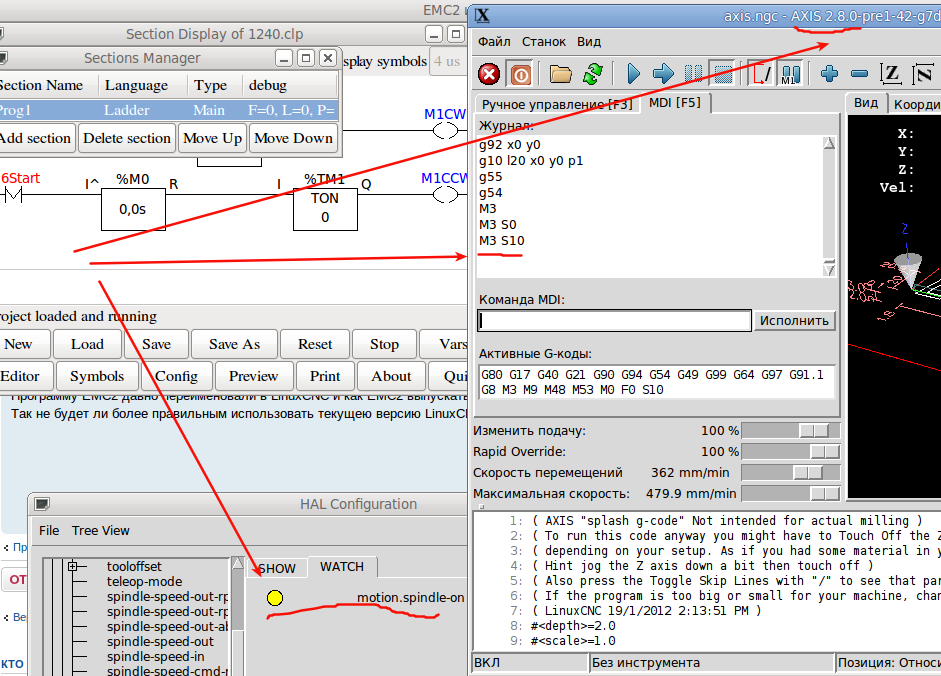The width and height of the screenshot is (941, 676).
Task: Click the Delete section button
Action: click(127, 138)
